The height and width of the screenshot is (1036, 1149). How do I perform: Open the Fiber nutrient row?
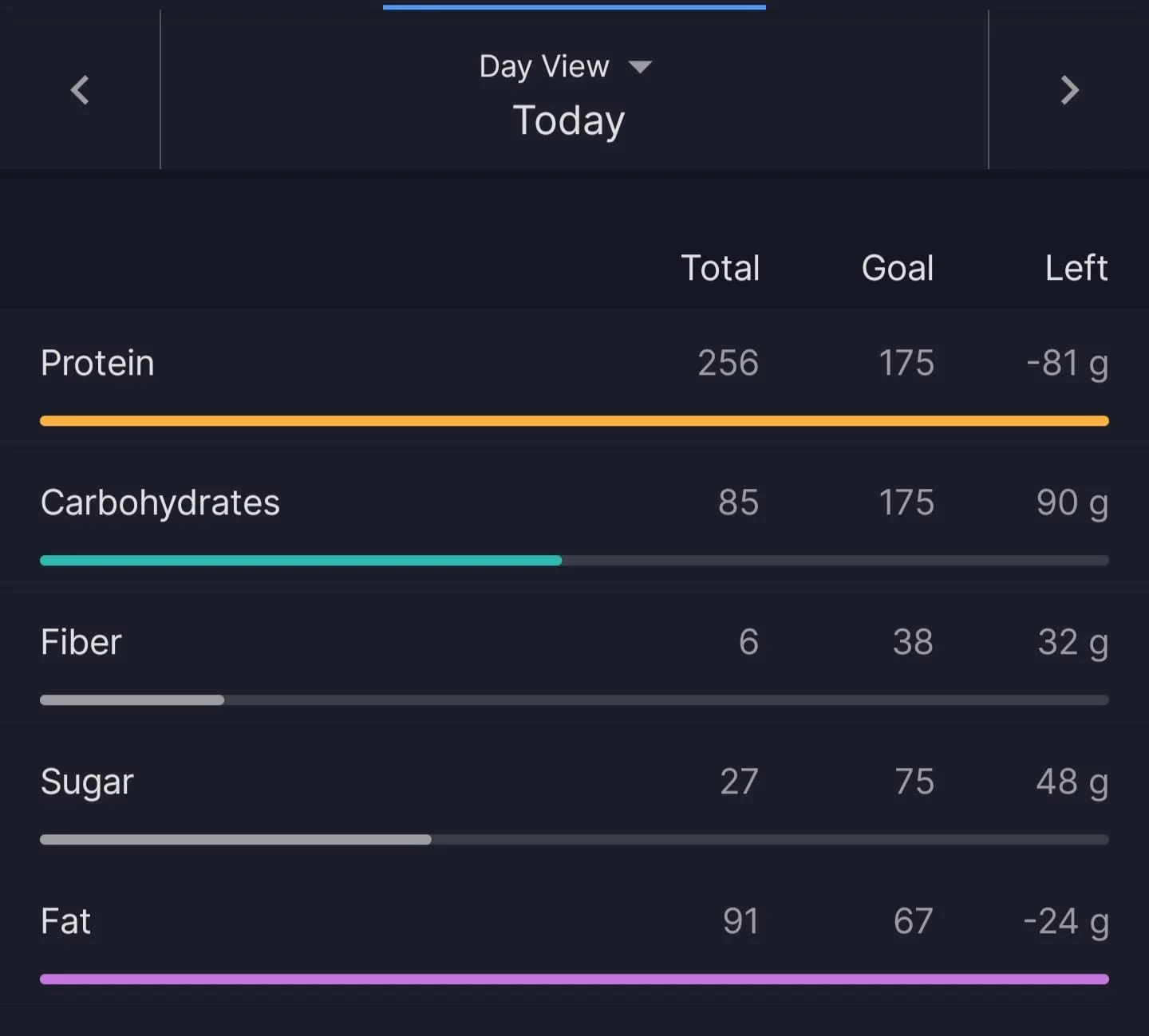574,657
